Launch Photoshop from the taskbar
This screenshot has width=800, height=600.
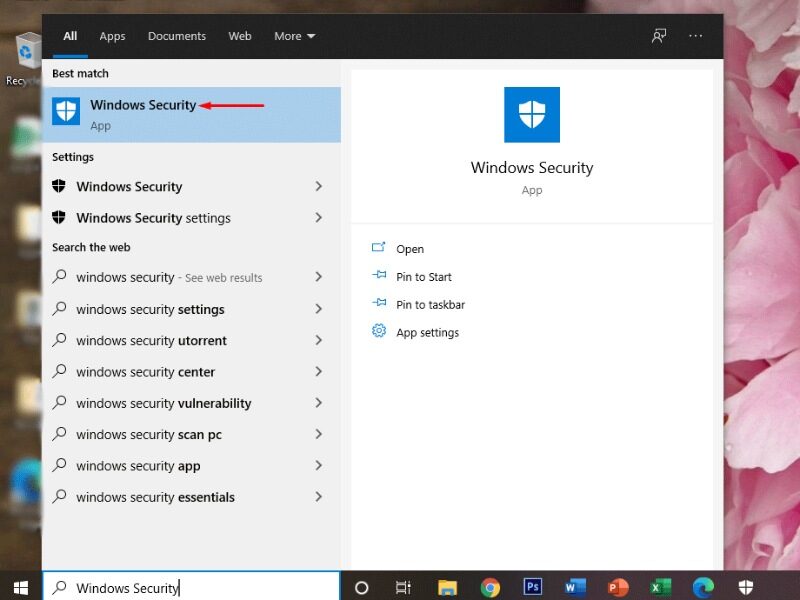pos(533,587)
